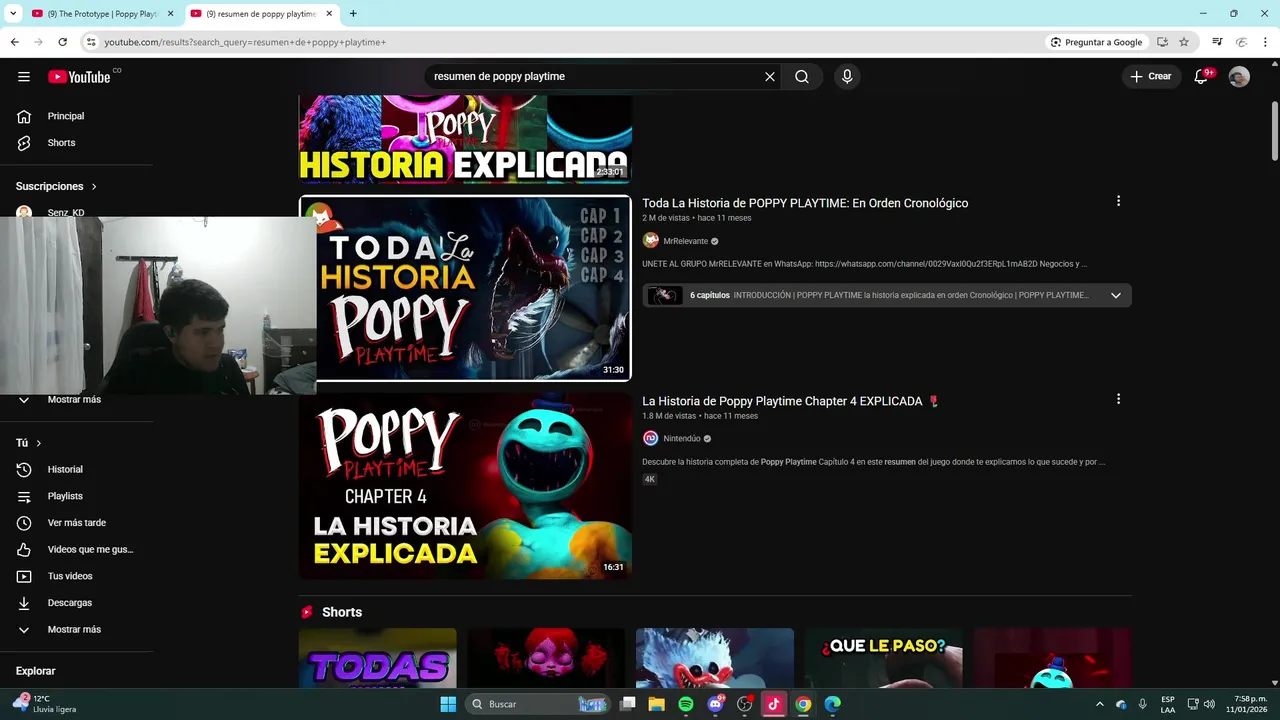This screenshot has height=720, width=1280.
Task: Show hidden system tray icons chevron
Action: [1100, 704]
